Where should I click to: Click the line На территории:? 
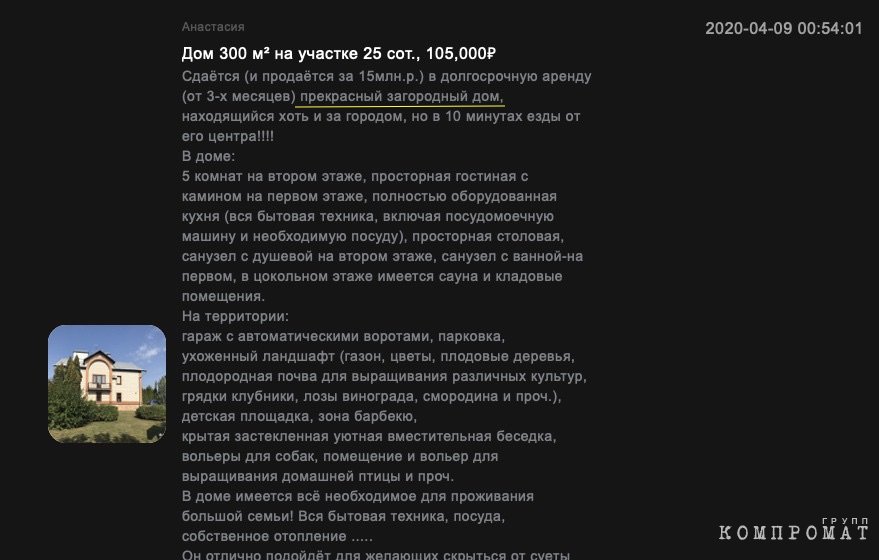(235, 316)
